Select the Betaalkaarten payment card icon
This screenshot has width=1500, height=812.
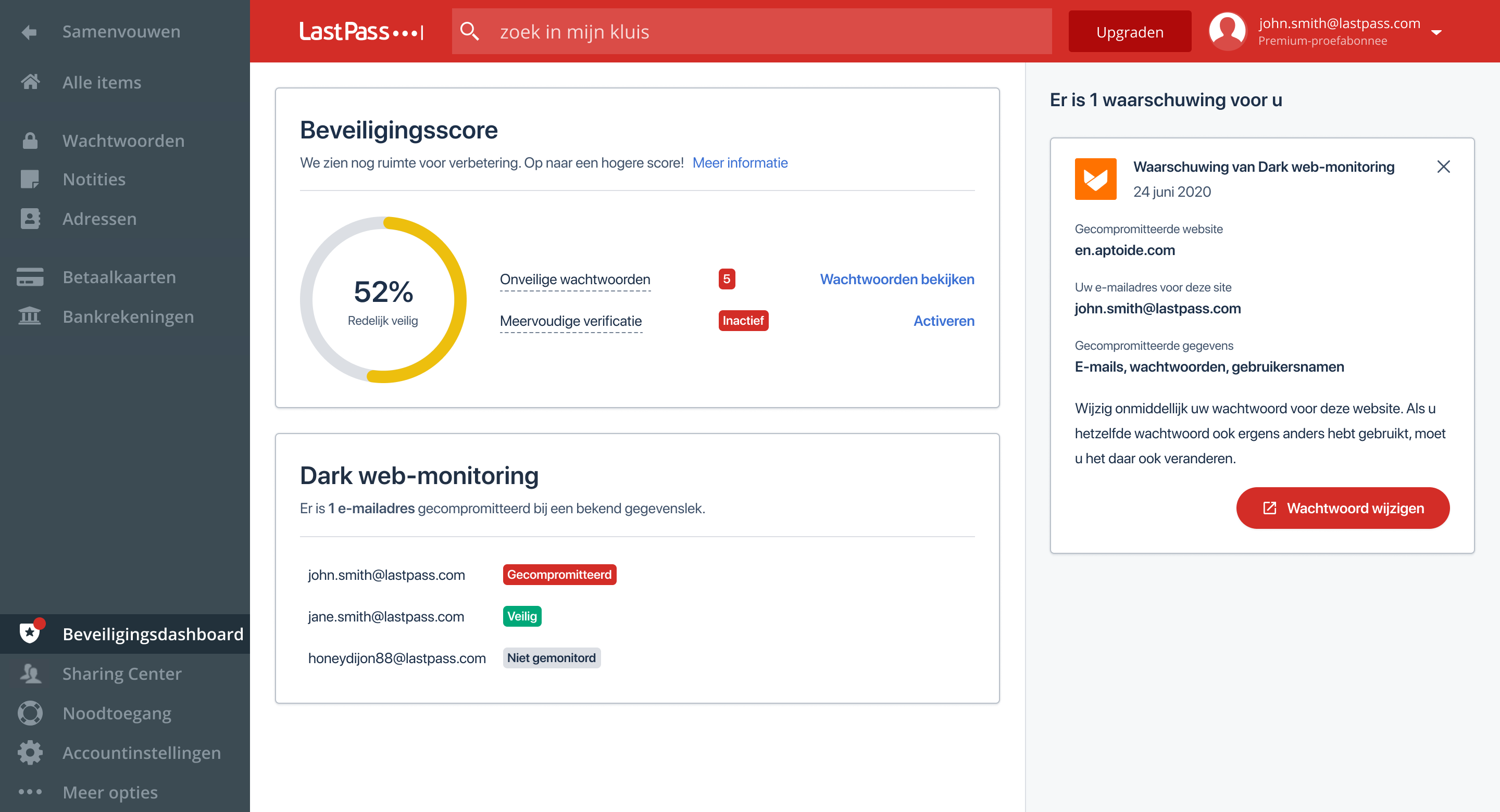30,277
